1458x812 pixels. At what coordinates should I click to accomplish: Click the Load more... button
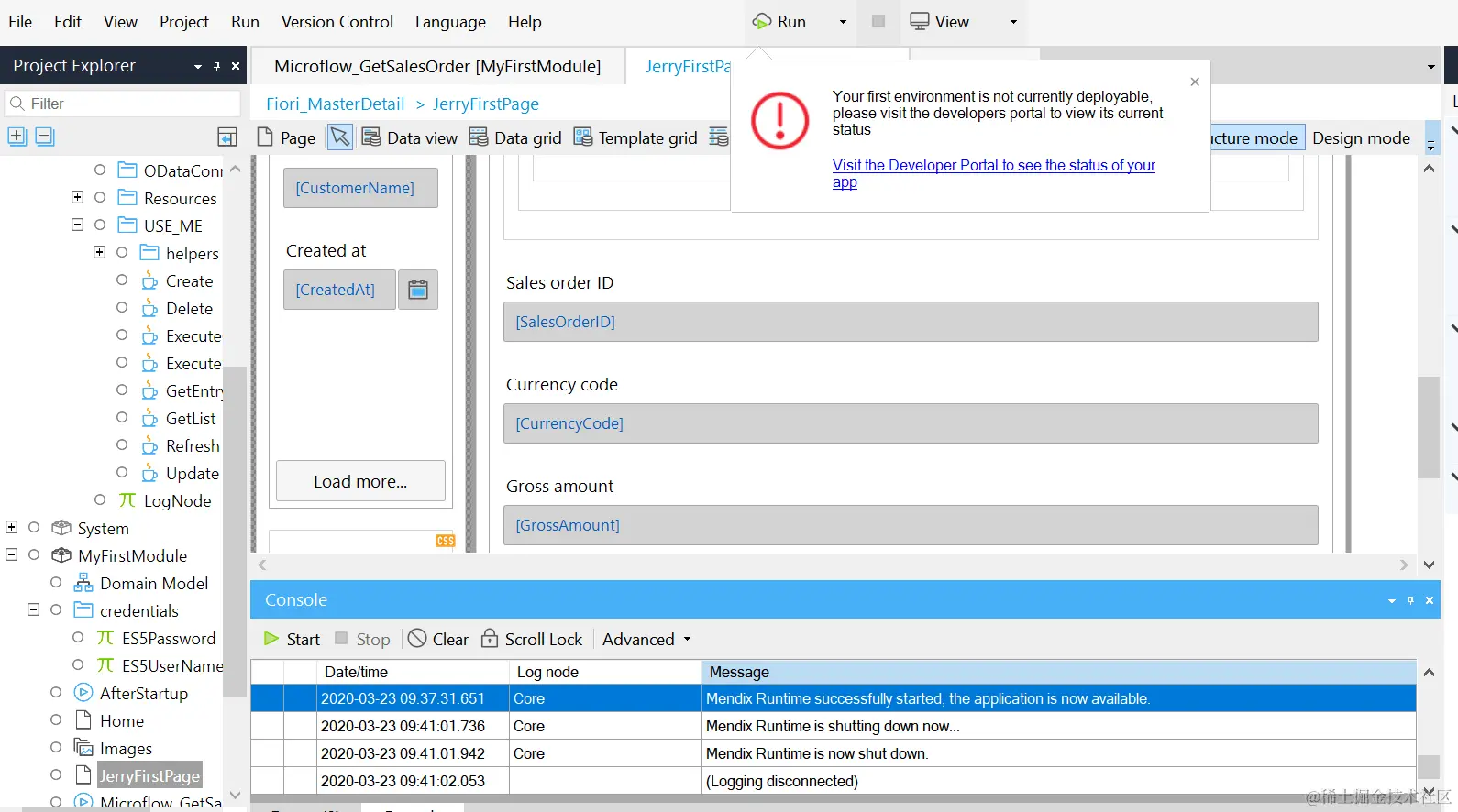click(360, 481)
